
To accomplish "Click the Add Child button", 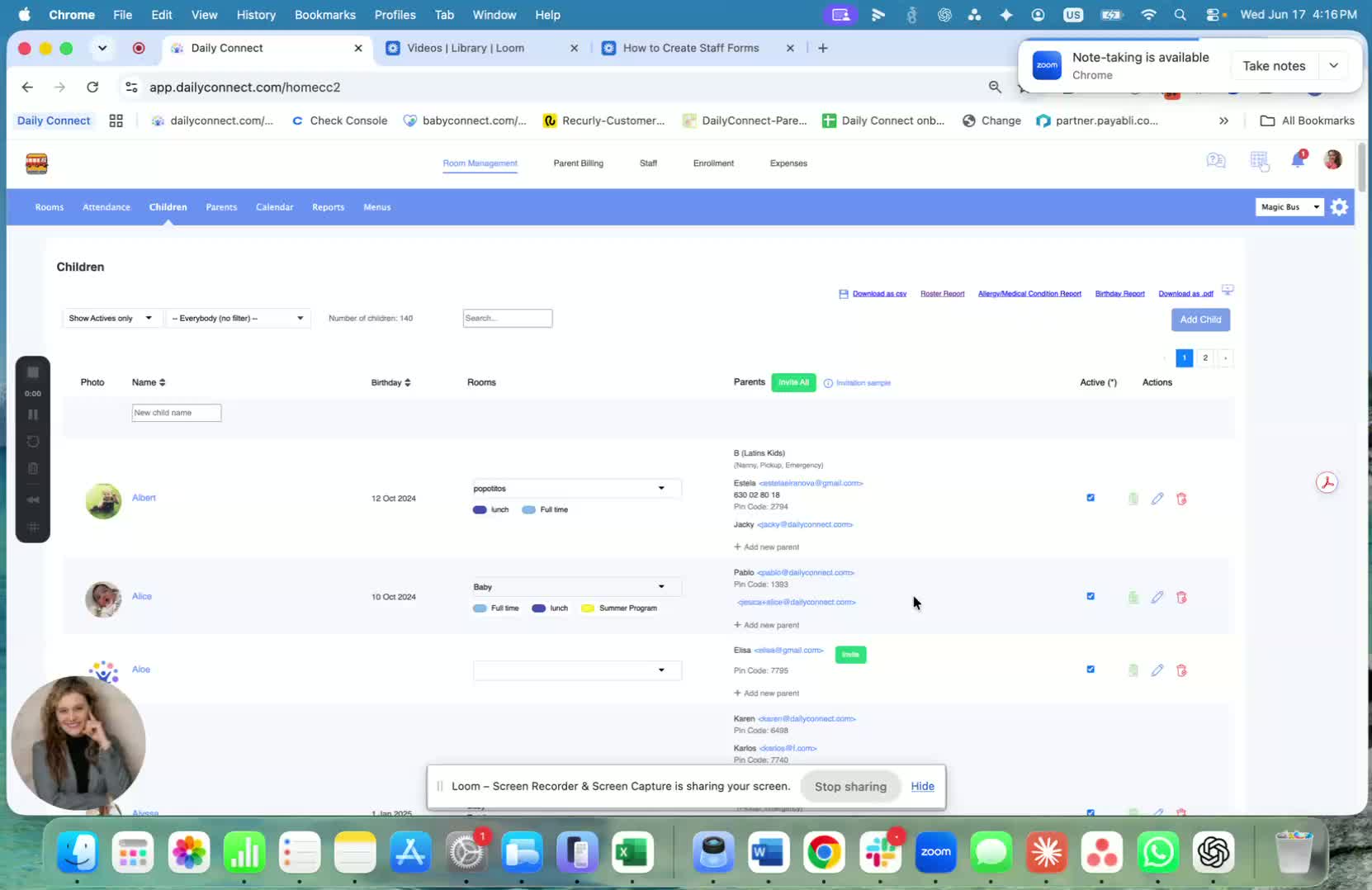I will tap(1200, 320).
